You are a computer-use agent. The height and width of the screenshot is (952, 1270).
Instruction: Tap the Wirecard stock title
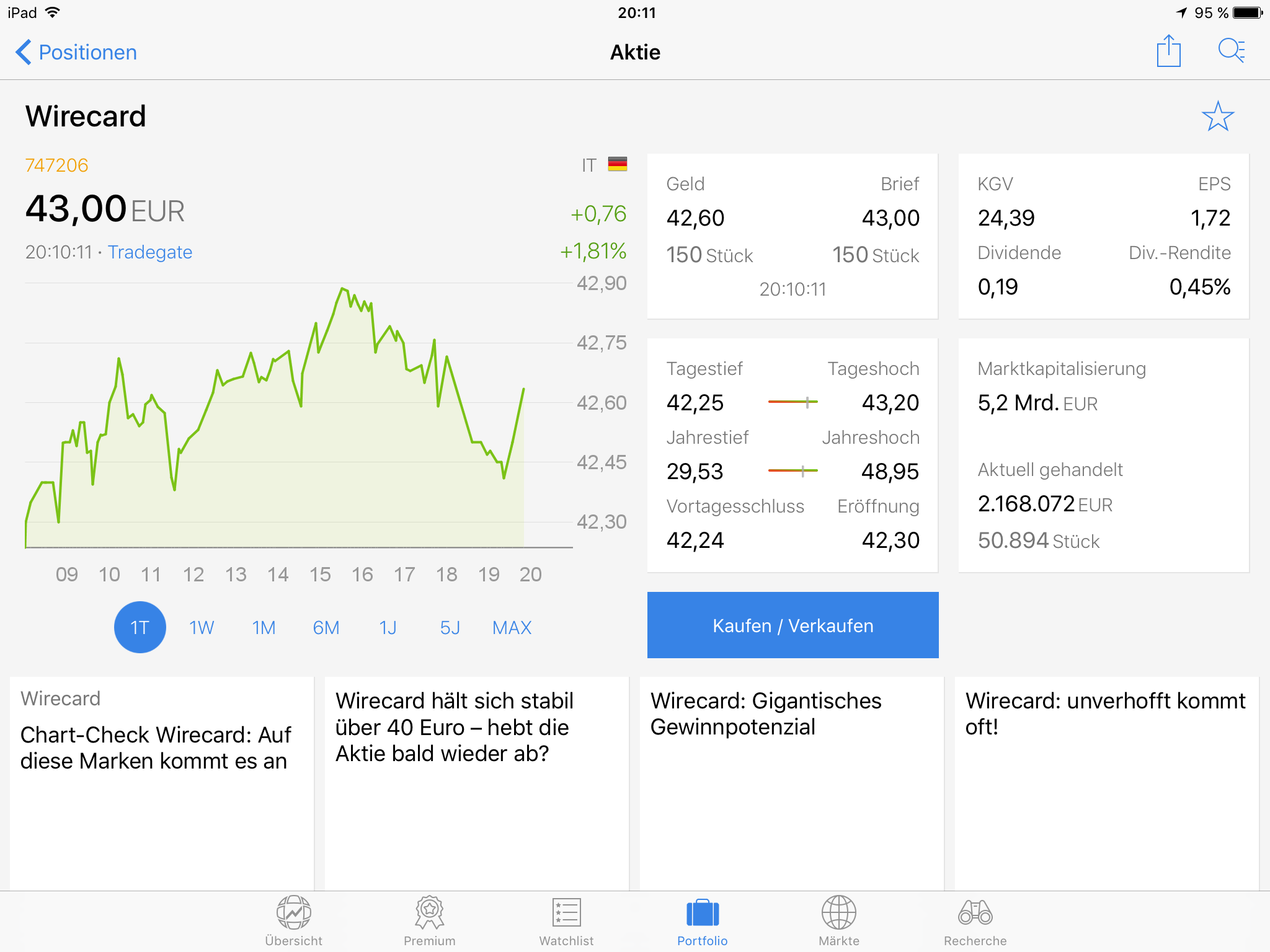tap(86, 117)
